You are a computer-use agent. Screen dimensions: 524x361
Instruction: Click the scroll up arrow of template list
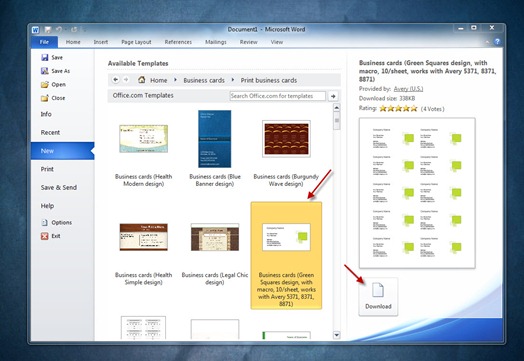(x=337, y=108)
